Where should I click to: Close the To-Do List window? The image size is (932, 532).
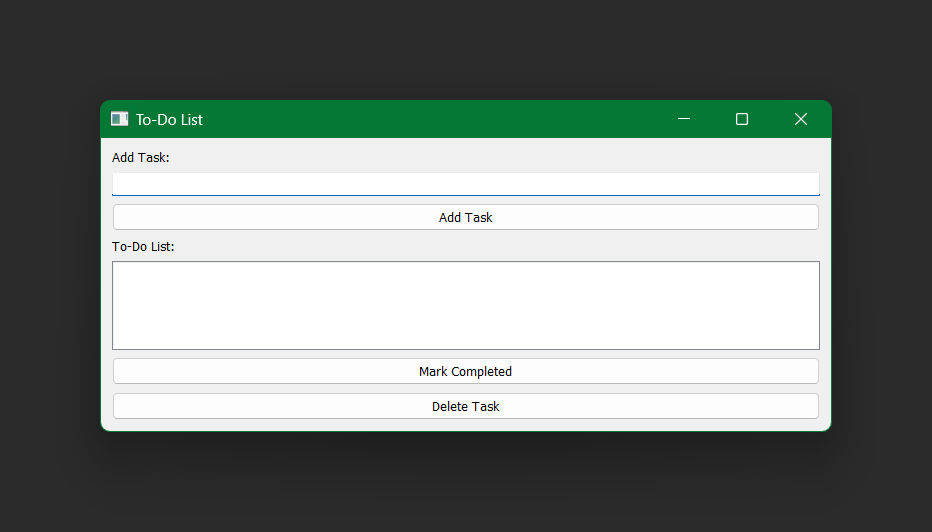click(801, 119)
